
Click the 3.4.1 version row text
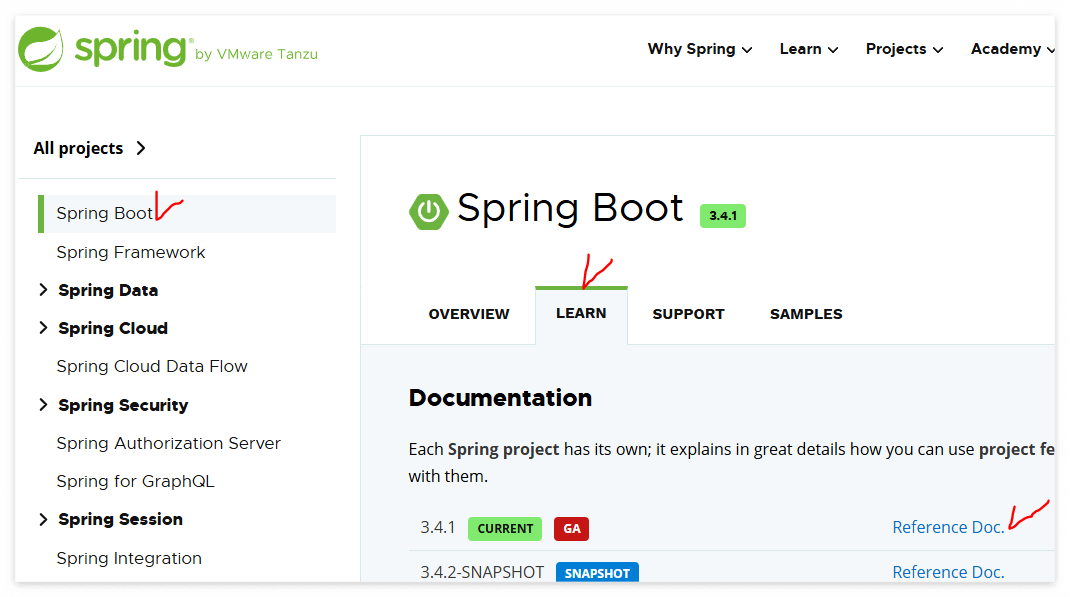pos(437,527)
